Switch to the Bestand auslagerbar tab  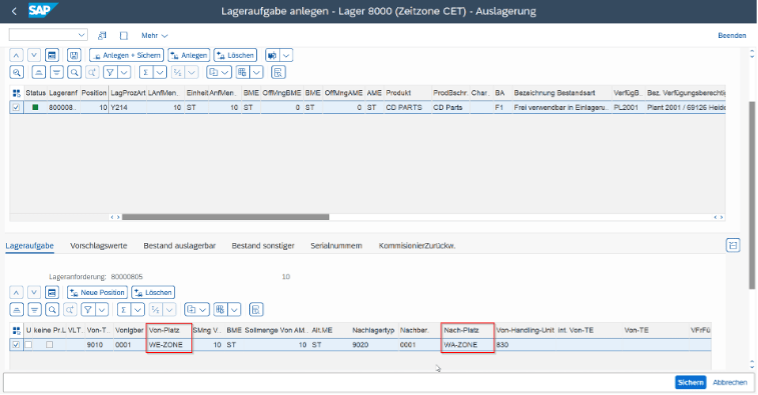[x=179, y=246]
